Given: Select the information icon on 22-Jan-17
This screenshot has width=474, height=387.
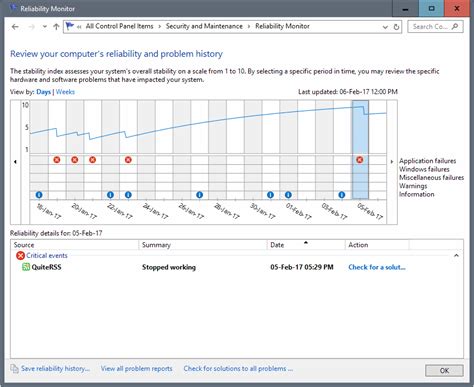Looking at the screenshot, I should (x=110, y=195).
